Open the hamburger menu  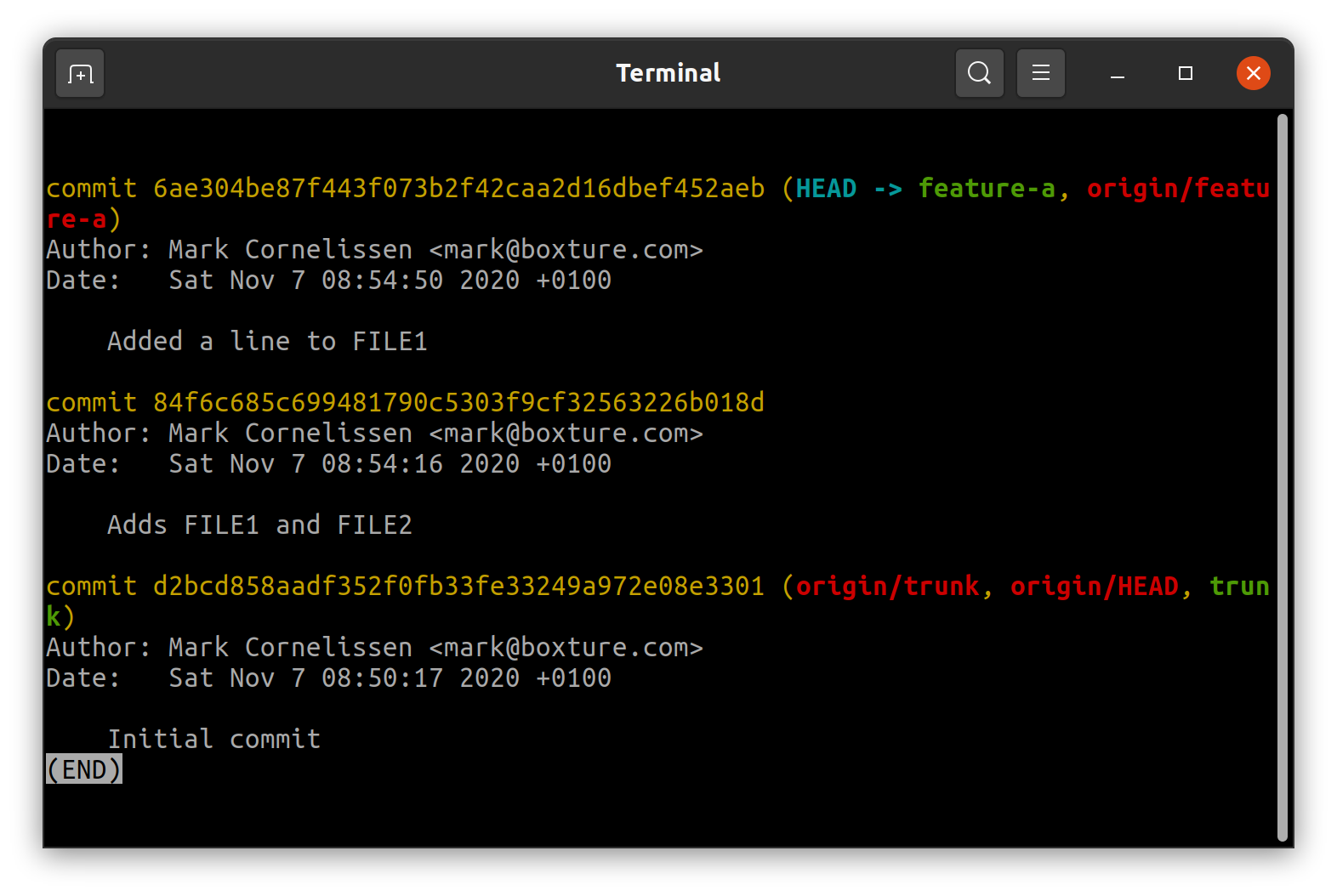point(1040,74)
